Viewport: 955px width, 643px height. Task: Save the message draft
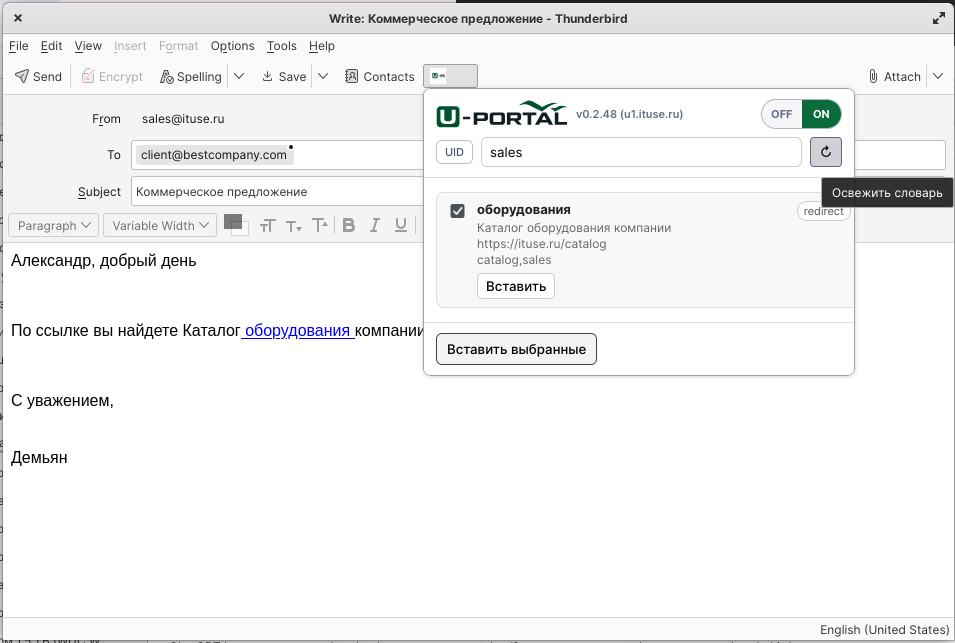pyautogui.click(x=284, y=76)
